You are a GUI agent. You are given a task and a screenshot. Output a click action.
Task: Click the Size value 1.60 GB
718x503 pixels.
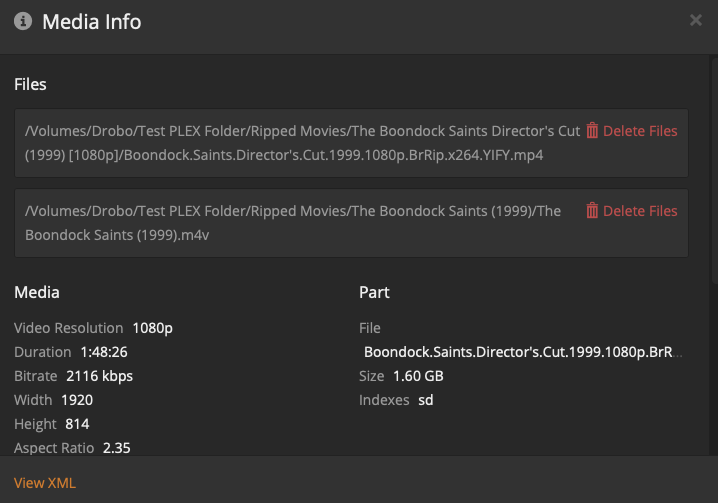[416, 376]
